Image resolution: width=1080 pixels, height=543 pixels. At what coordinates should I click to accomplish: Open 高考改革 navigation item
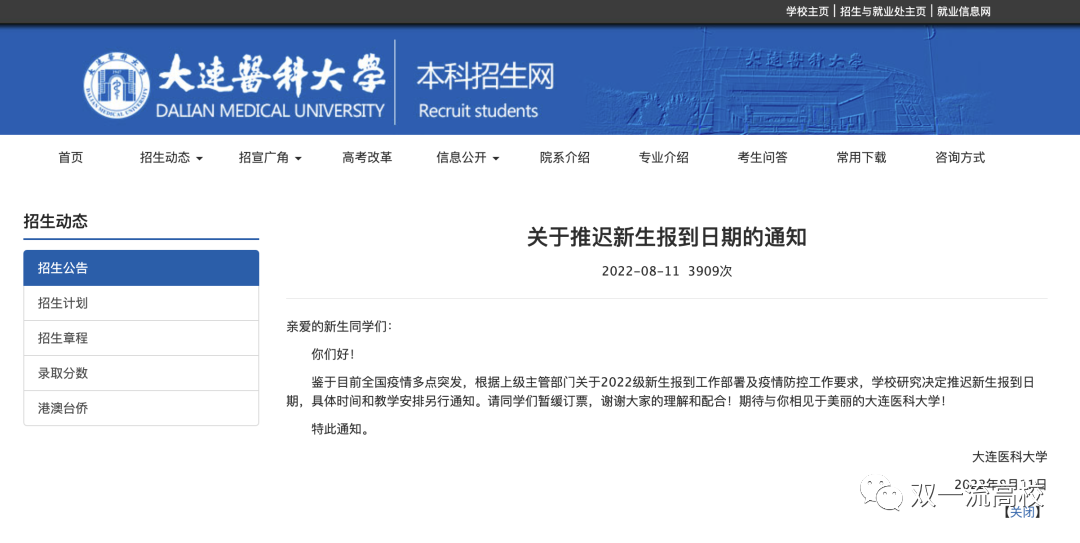coord(367,158)
